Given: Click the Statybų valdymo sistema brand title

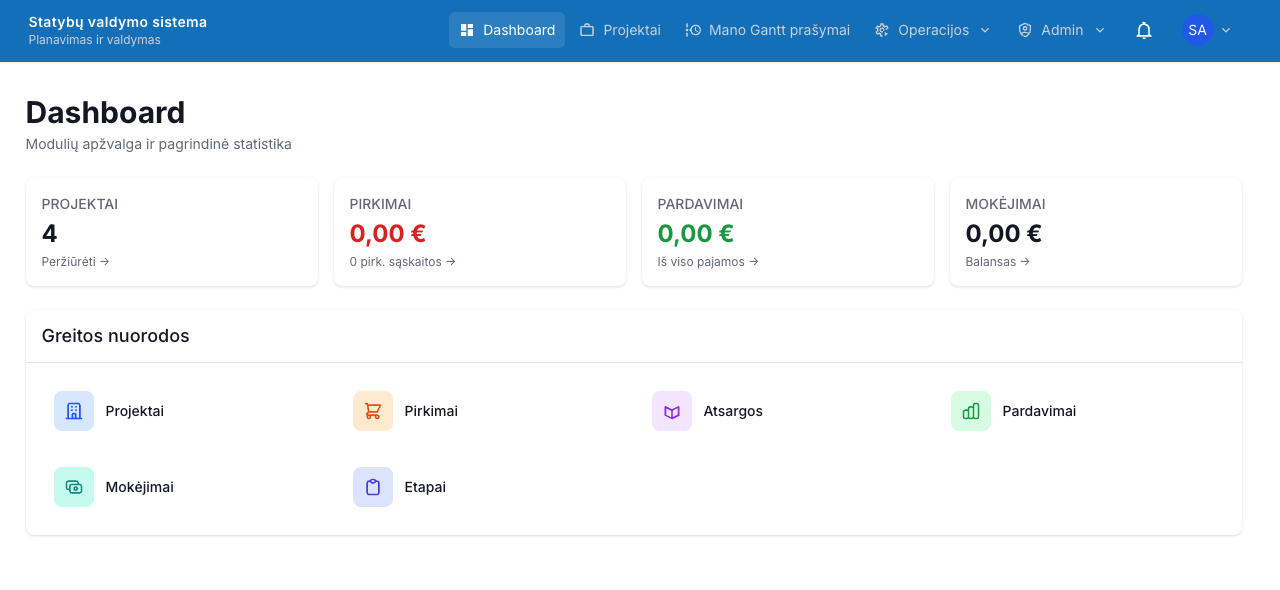Looking at the screenshot, I should pyautogui.click(x=118, y=22).
